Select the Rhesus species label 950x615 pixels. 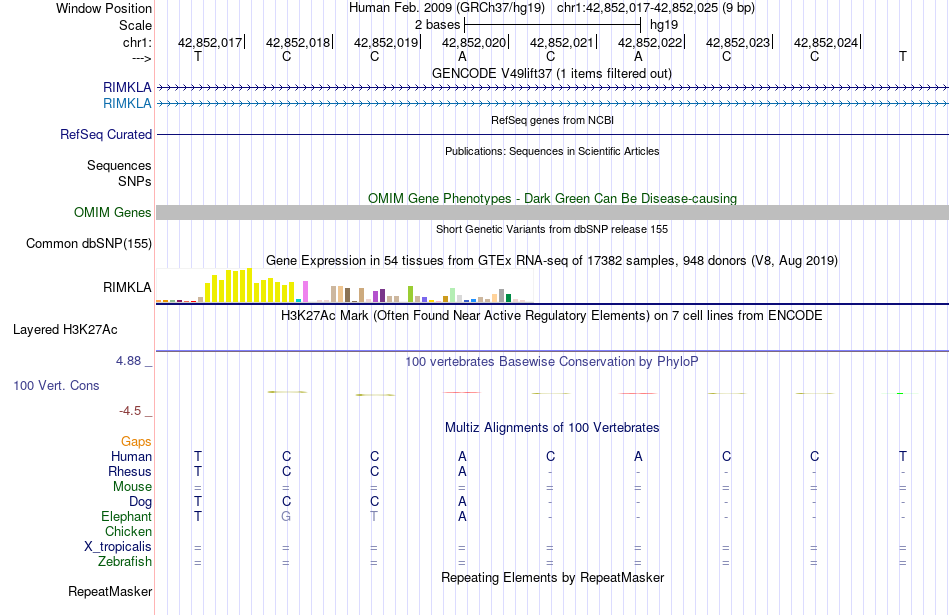tap(130, 471)
